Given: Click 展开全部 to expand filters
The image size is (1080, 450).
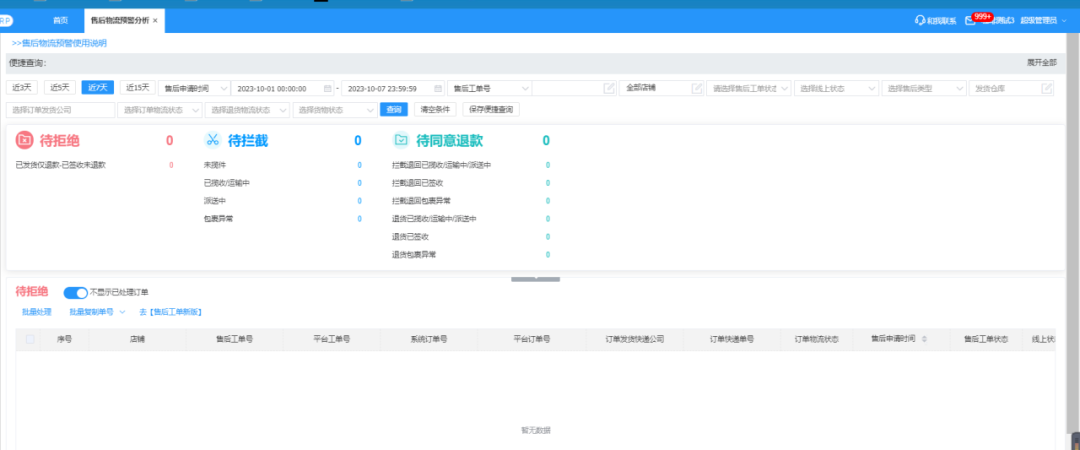Looking at the screenshot, I should pos(1041,63).
